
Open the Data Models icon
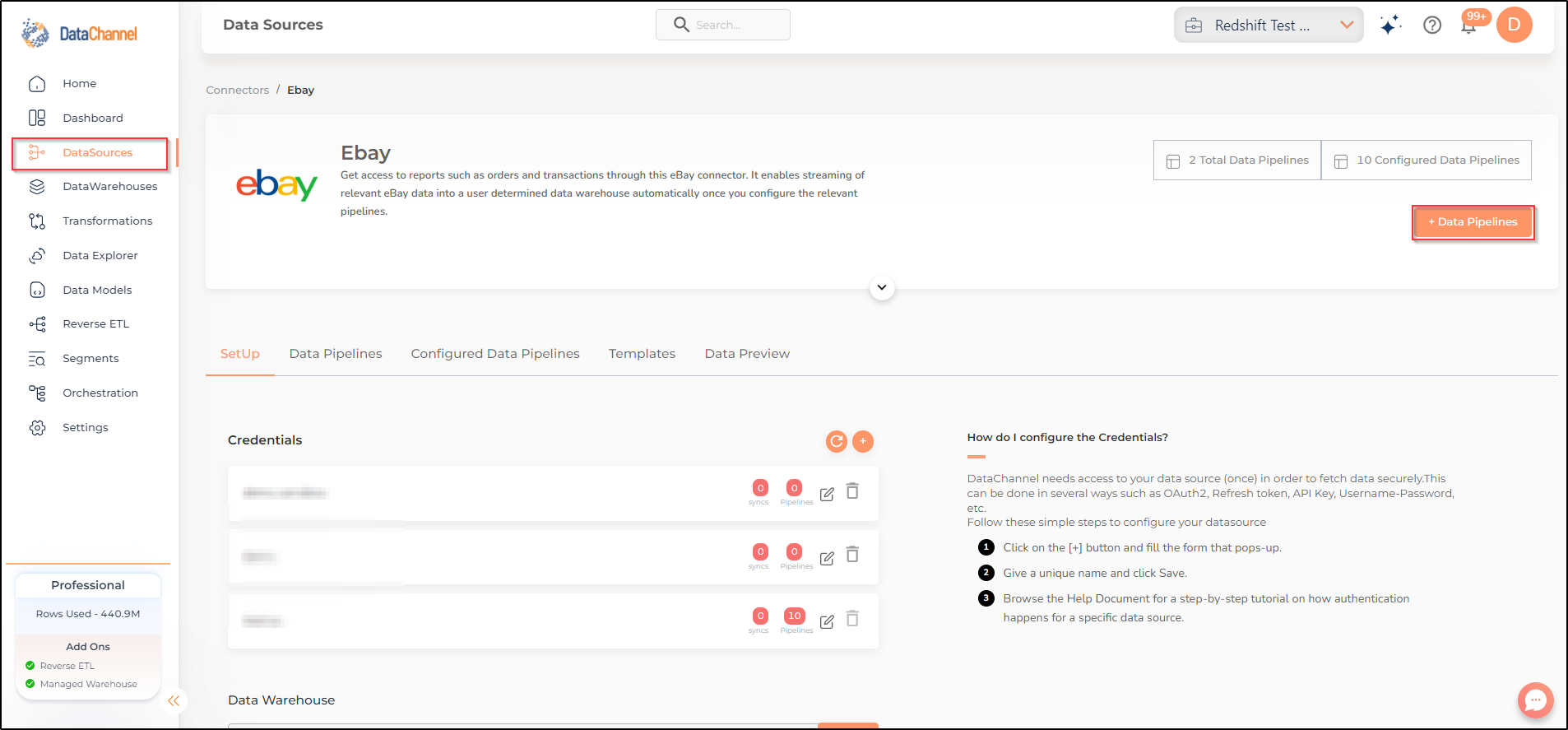(37, 290)
